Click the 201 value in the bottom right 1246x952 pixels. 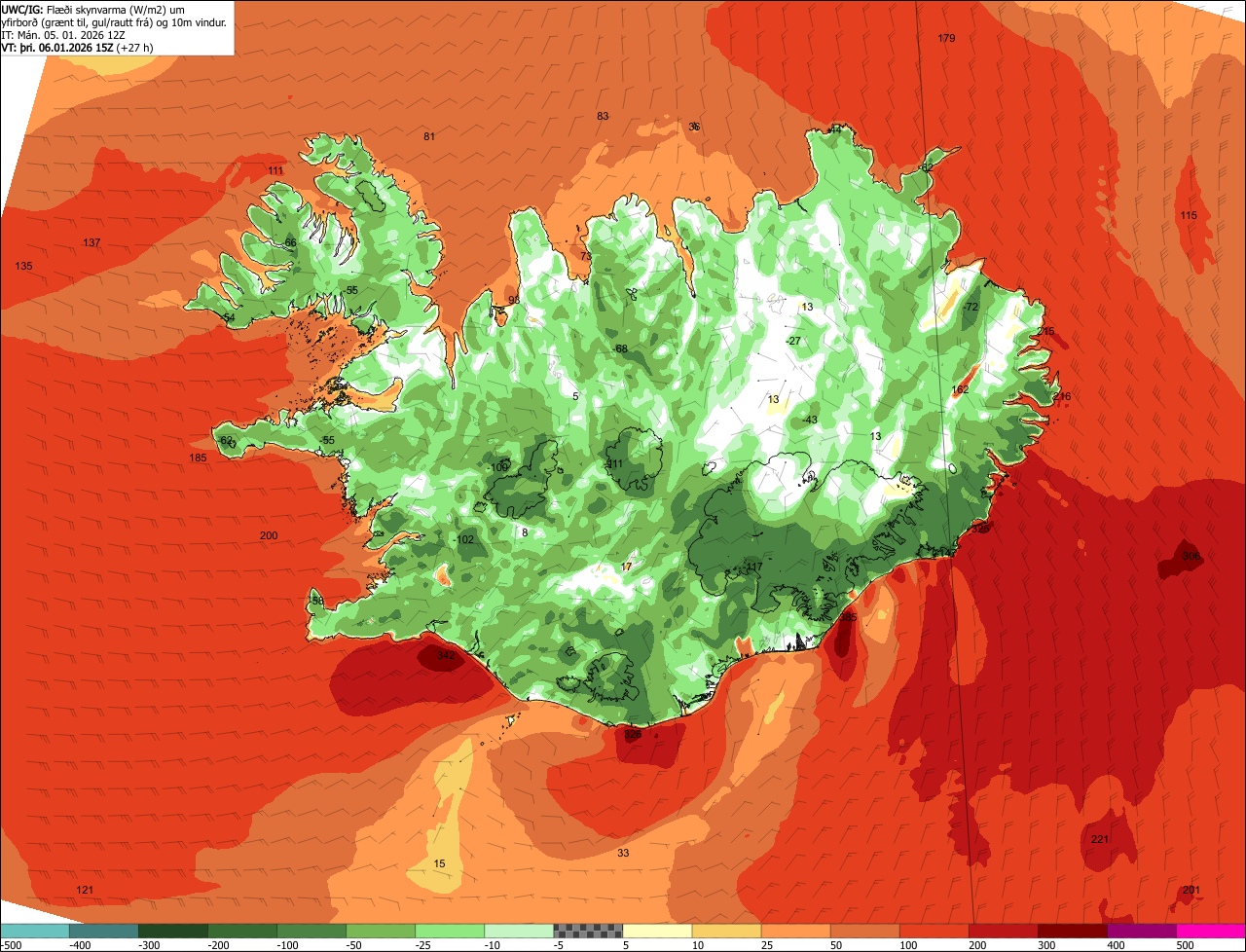[1191, 890]
